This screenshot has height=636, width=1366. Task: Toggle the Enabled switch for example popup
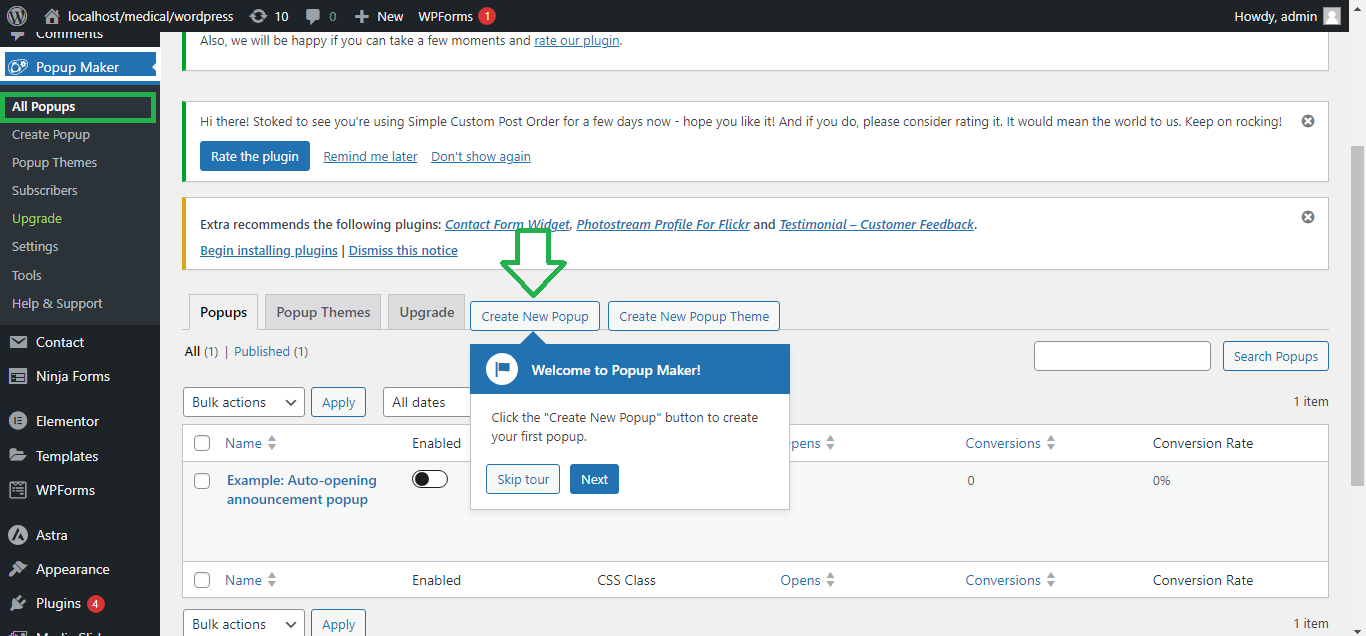(429, 480)
